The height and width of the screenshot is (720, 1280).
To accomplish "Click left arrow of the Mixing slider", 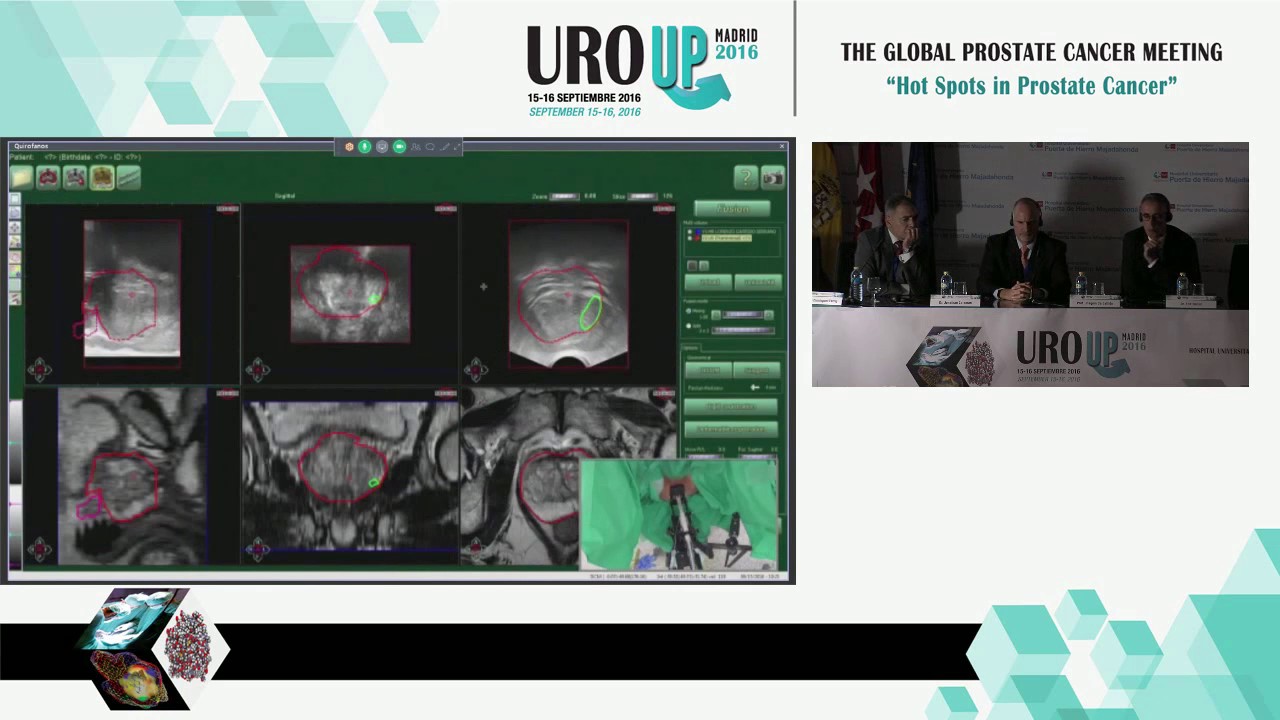I will (x=716, y=315).
